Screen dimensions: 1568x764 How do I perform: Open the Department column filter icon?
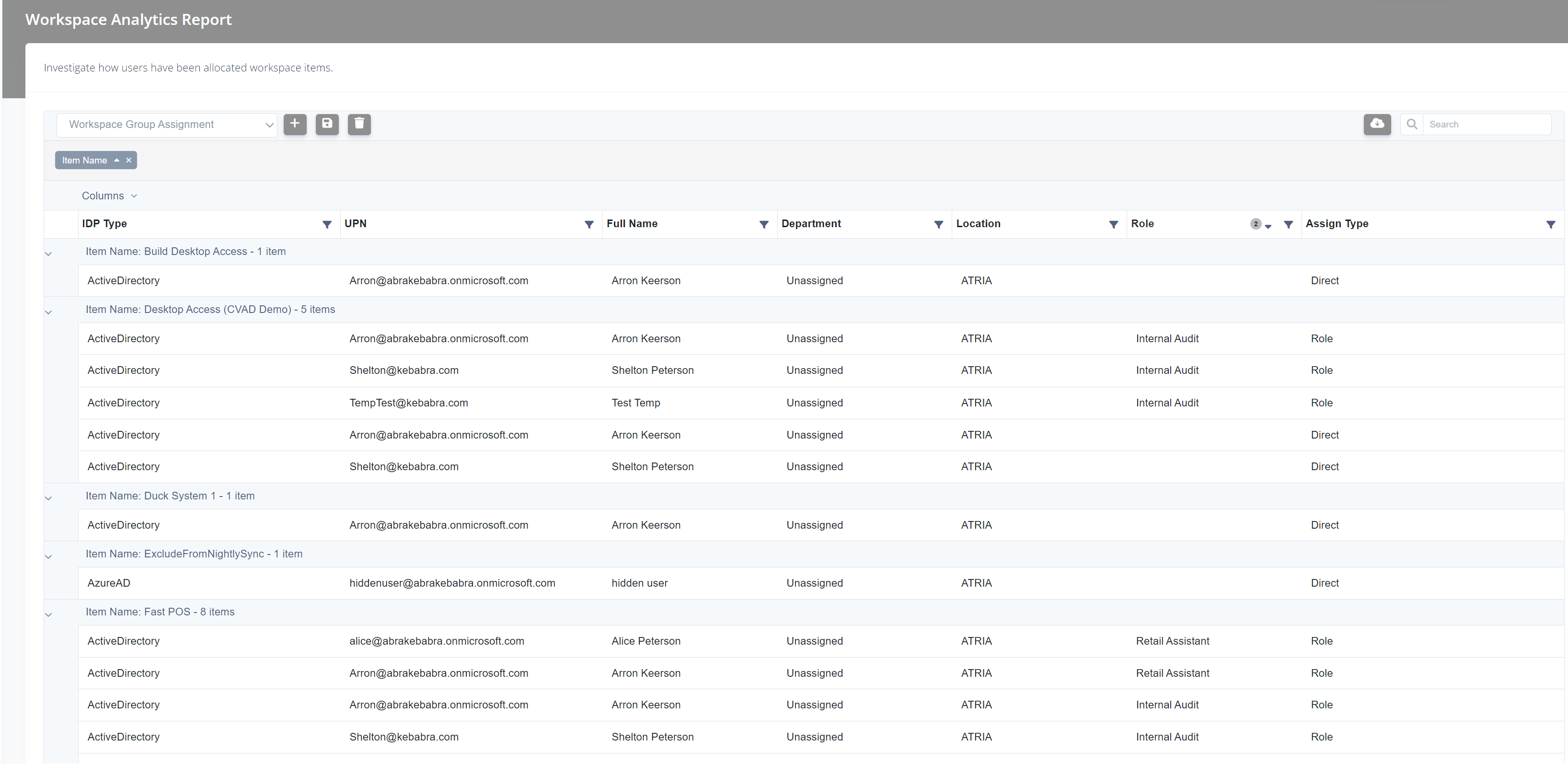tap(938, 225)
